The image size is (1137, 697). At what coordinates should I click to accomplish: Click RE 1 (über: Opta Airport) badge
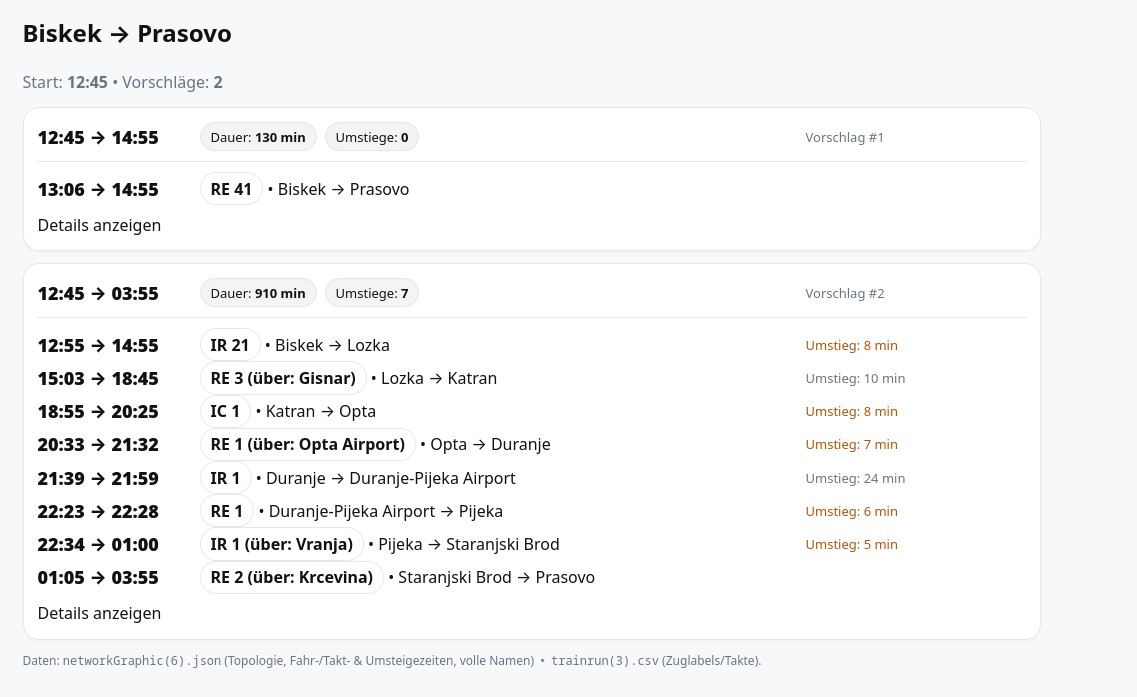(307, 444)
